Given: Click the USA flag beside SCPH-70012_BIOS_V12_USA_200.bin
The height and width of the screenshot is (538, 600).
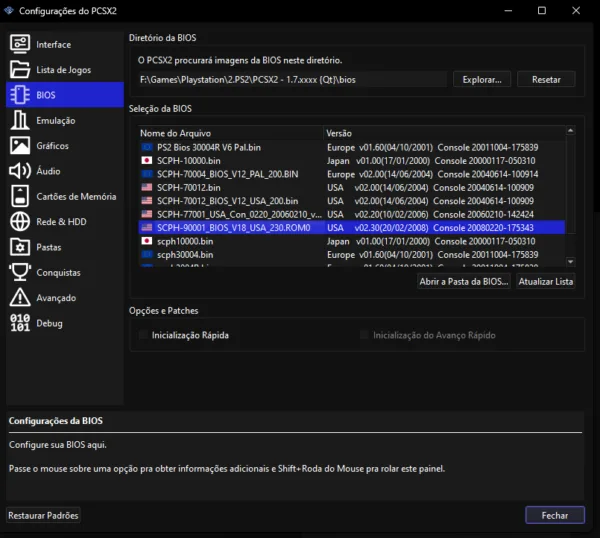Looking at the screenshot, I should [x=147, y=201].
